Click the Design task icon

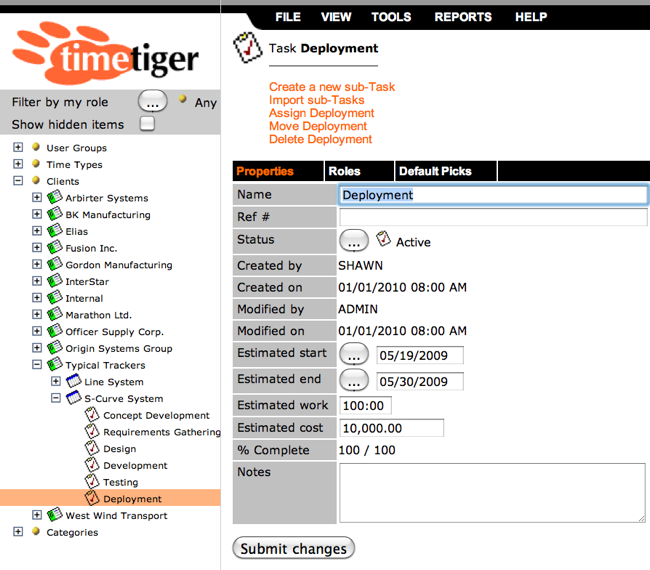tap(92, 448)
